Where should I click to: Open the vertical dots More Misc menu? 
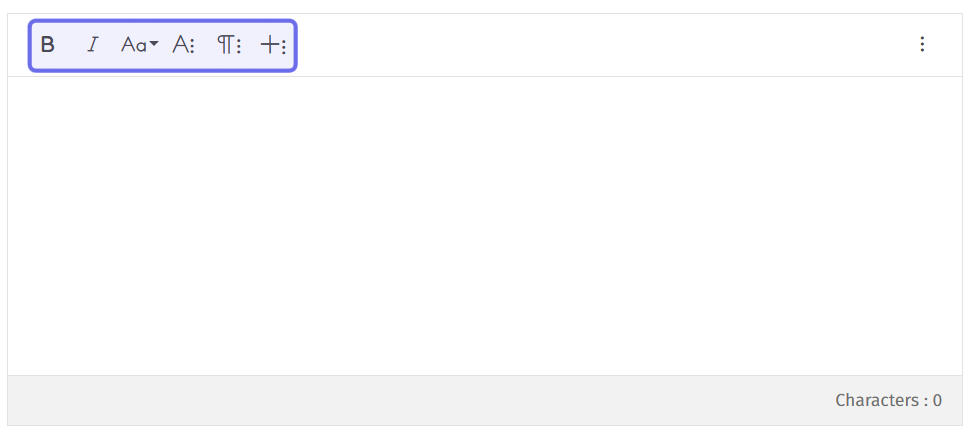[x=922, y=44]
